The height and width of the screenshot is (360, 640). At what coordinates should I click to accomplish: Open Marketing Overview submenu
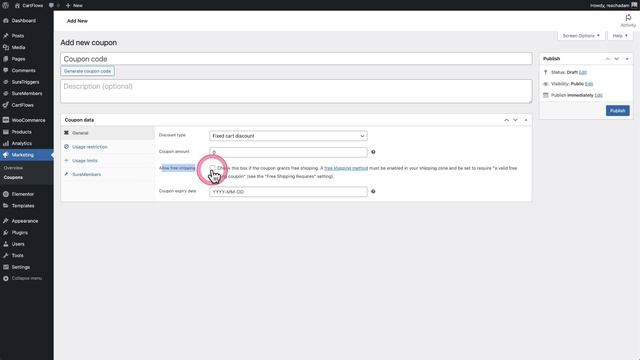pyautogui.click(x=13, y=168)
